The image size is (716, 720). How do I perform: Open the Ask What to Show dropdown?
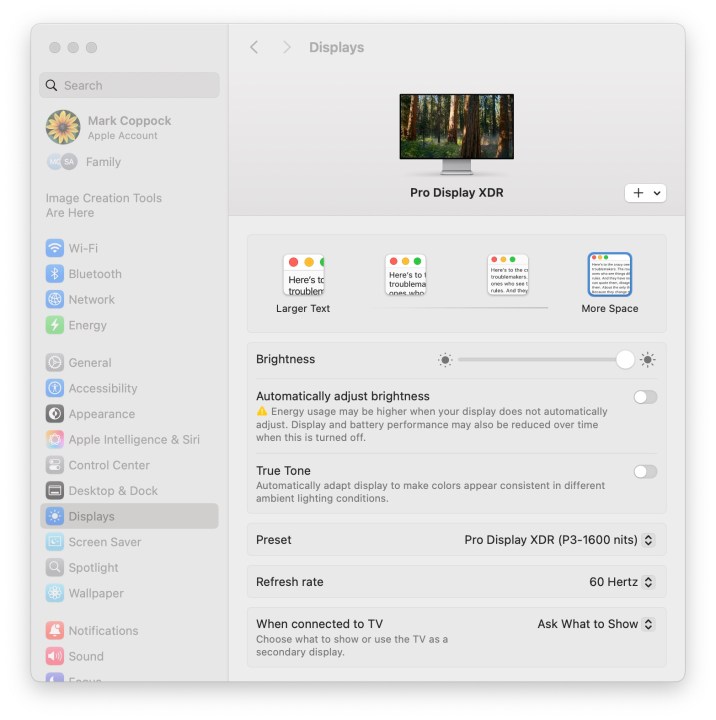(x=596, y=624)
